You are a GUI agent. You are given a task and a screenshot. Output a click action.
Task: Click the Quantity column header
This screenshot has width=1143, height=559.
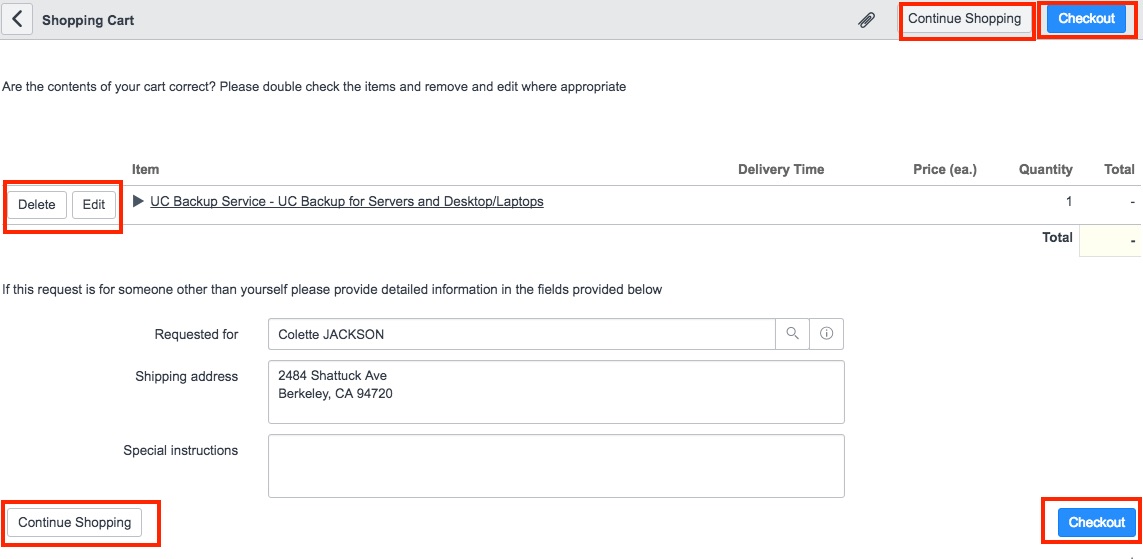[1045, 170]
